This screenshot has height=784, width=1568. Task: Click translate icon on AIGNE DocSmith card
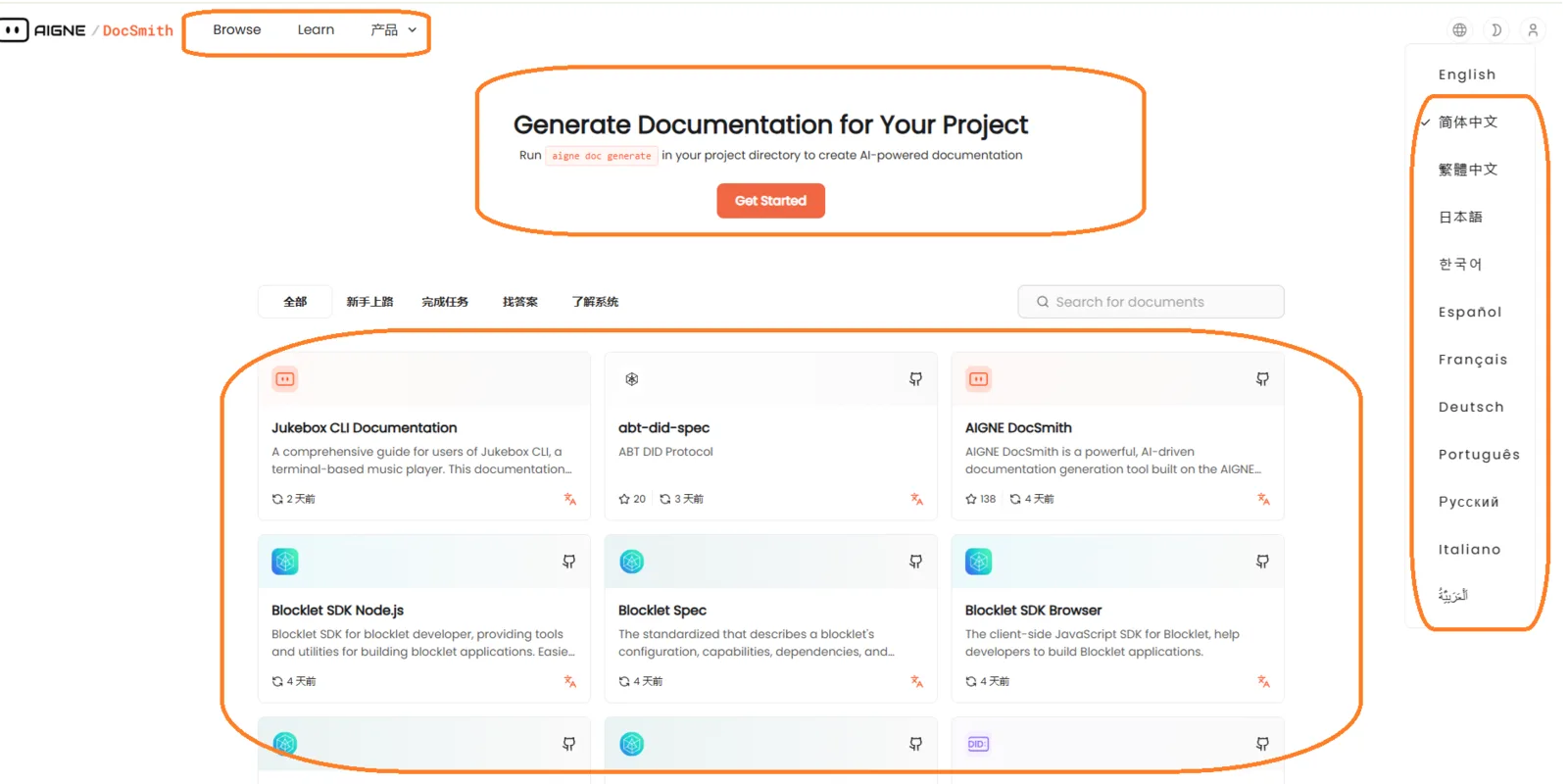point(1264,499)
